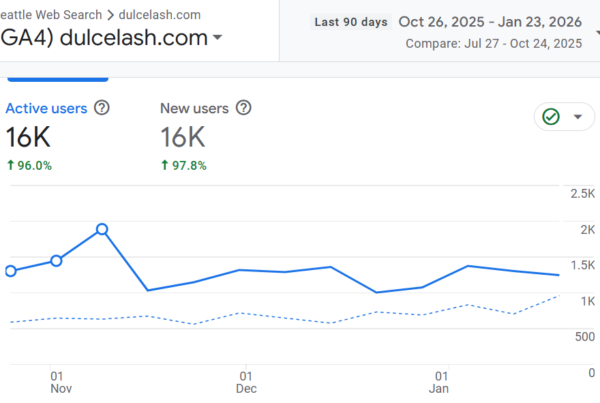Click the green up arrow beside 96.0%
The width and height of the screenshot is (600, 403).
click(10, 166)
